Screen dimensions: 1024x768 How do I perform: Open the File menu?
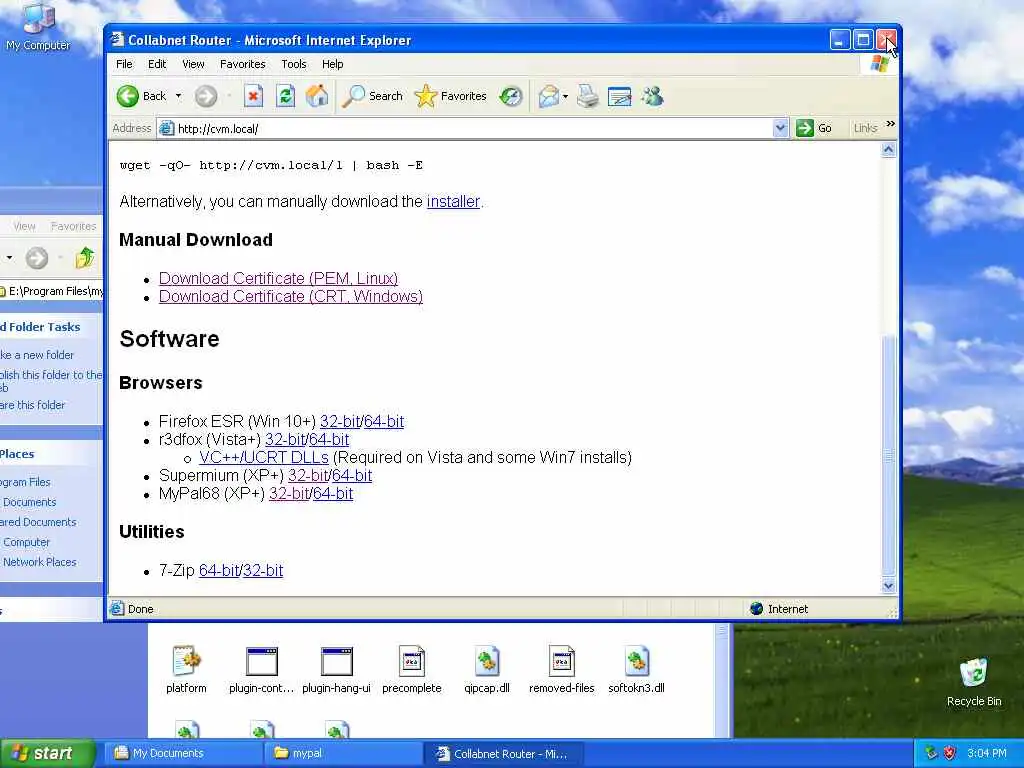tap(124, 64)
